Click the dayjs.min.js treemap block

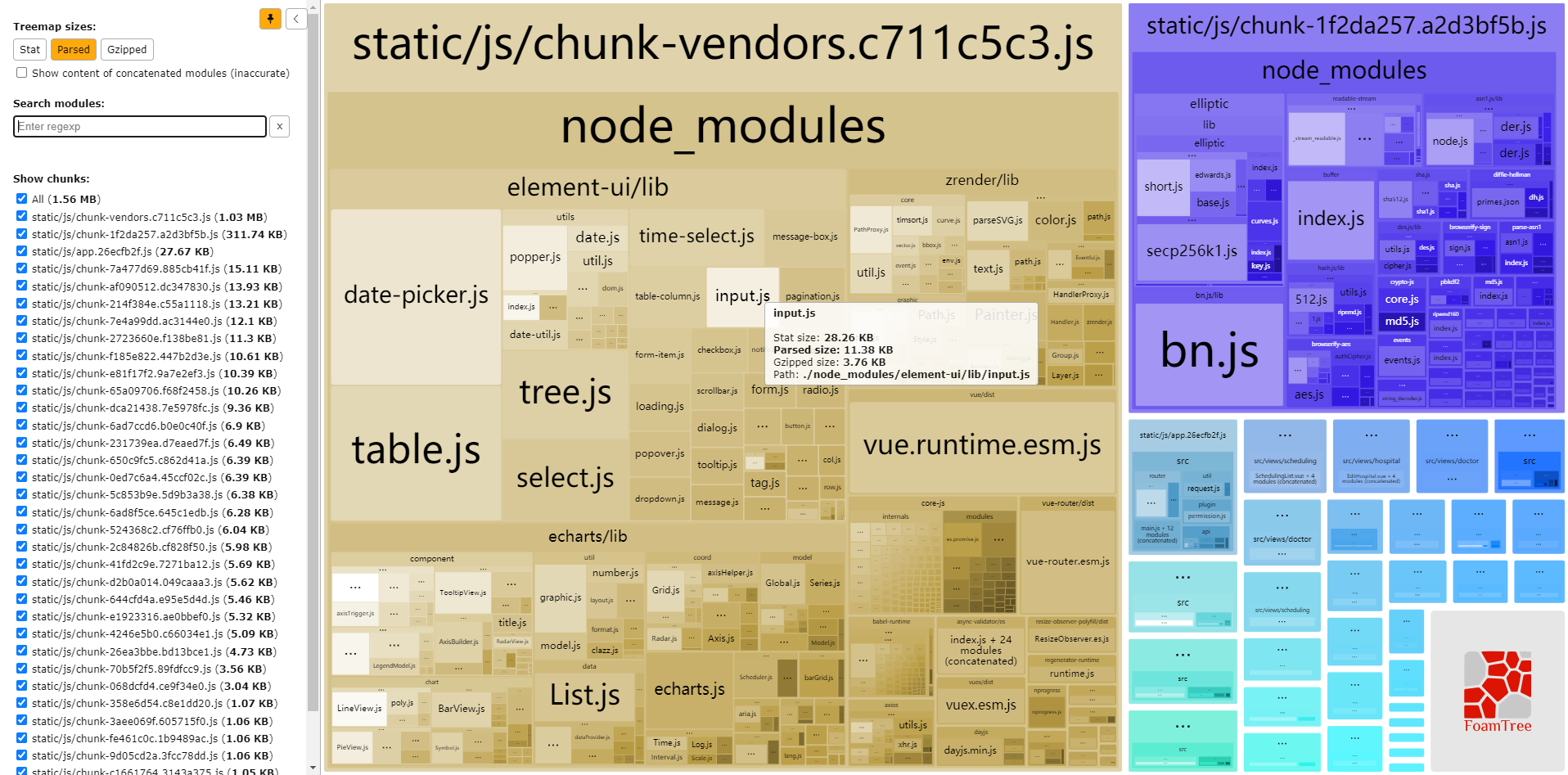tap(970, 750)
